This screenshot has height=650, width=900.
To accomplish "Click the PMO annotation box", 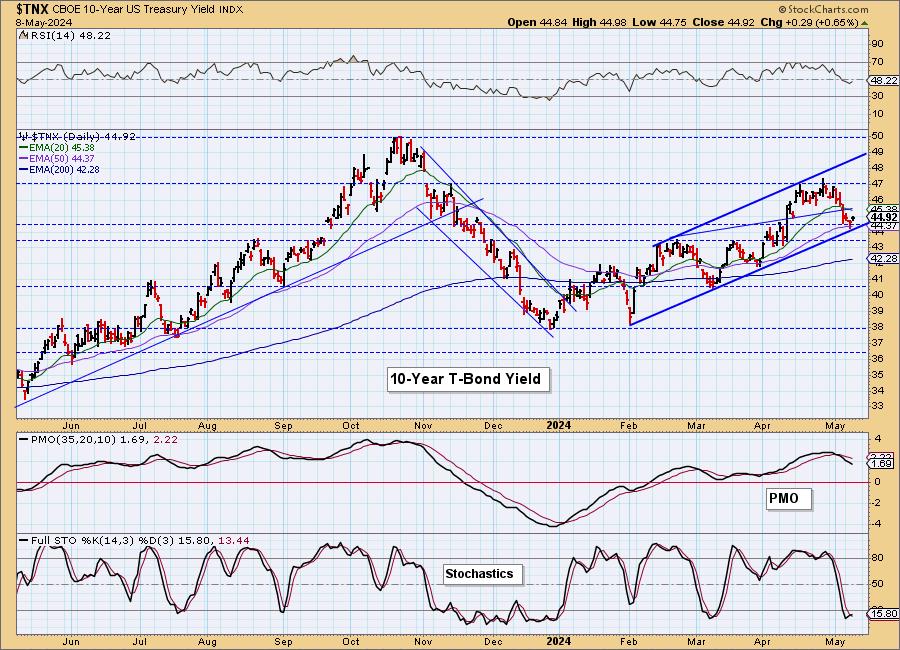I will 789,498.
